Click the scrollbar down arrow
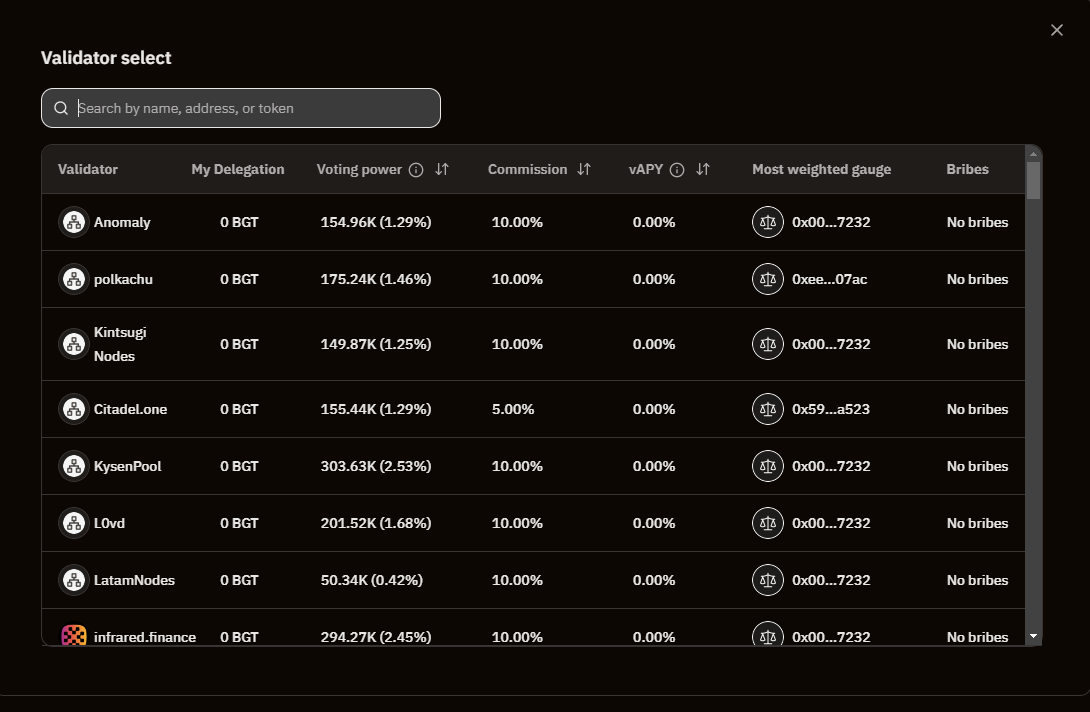Screen dimensions: 1090x712 pyautogui.click(x=1034, y=636)
